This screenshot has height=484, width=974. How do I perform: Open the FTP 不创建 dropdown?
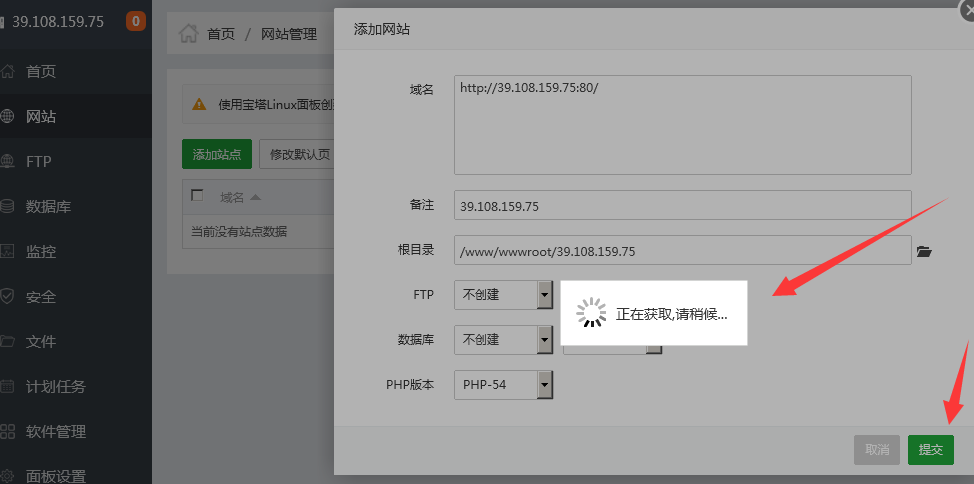point(503,295)
